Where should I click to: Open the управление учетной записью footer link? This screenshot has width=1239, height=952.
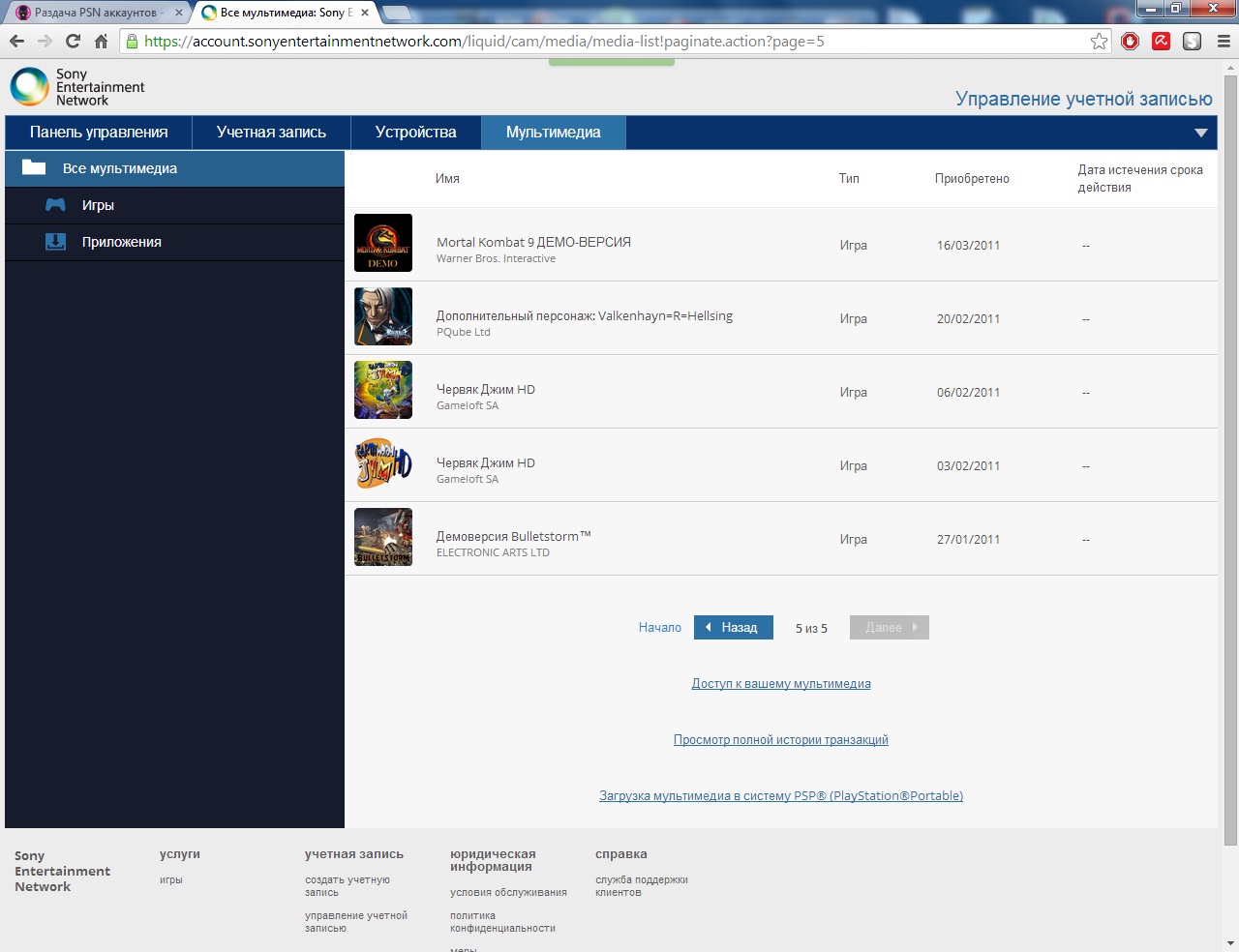coord(356,922)
